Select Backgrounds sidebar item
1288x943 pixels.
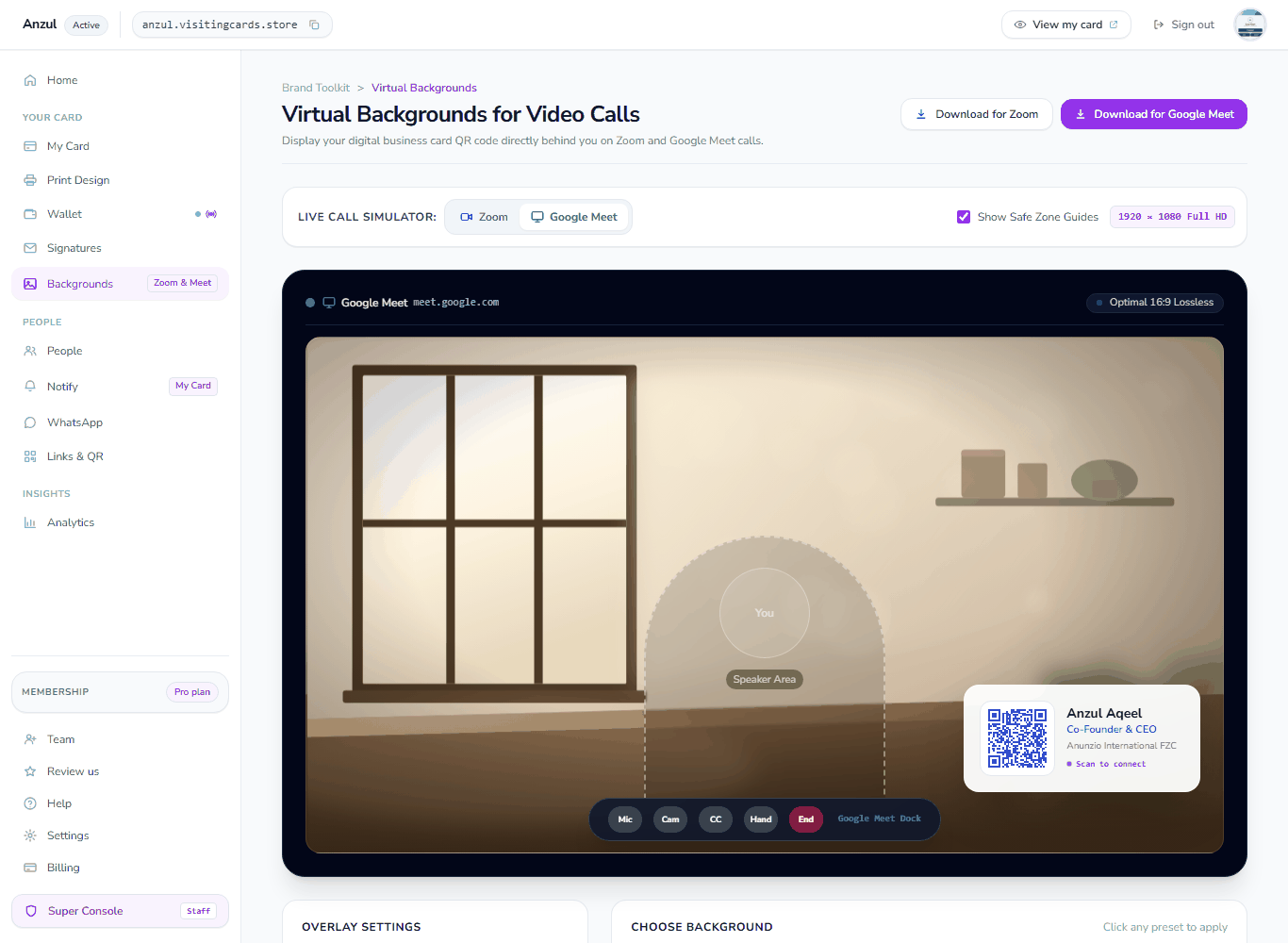[x=120, y=284]
